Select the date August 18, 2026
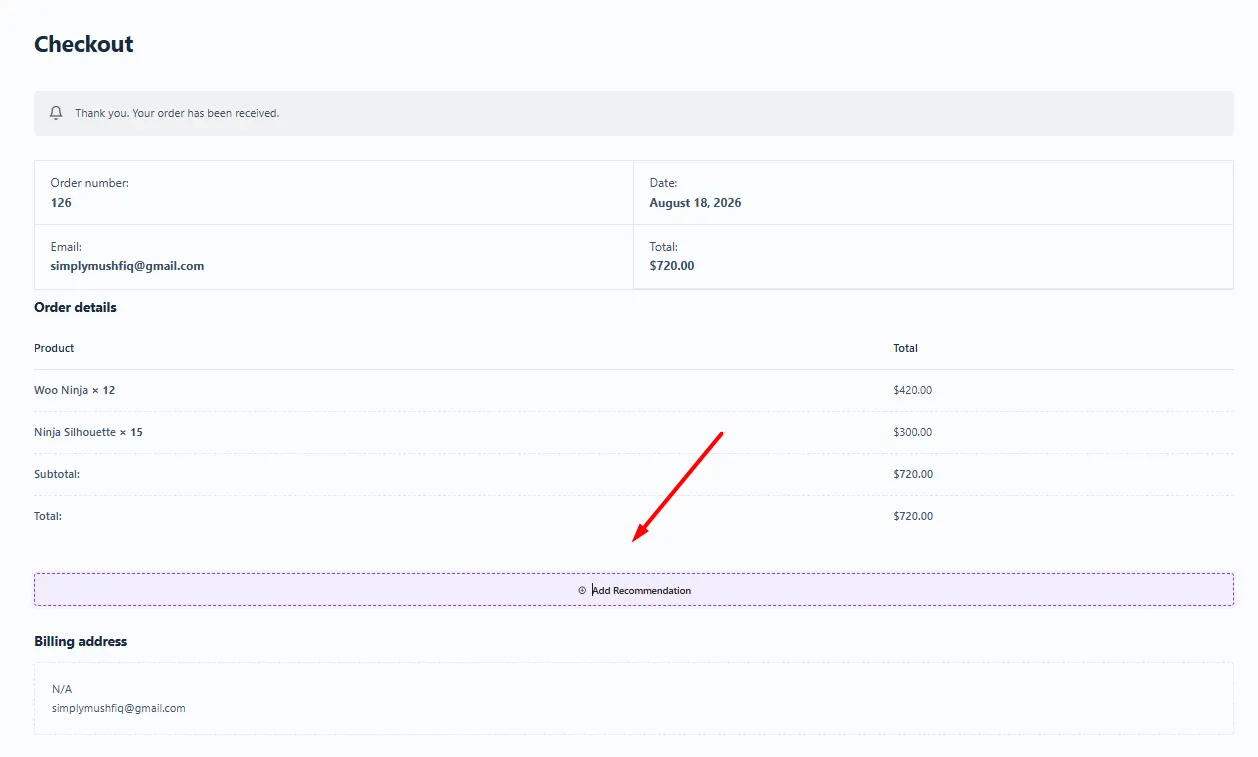 [x=695, y=203]
